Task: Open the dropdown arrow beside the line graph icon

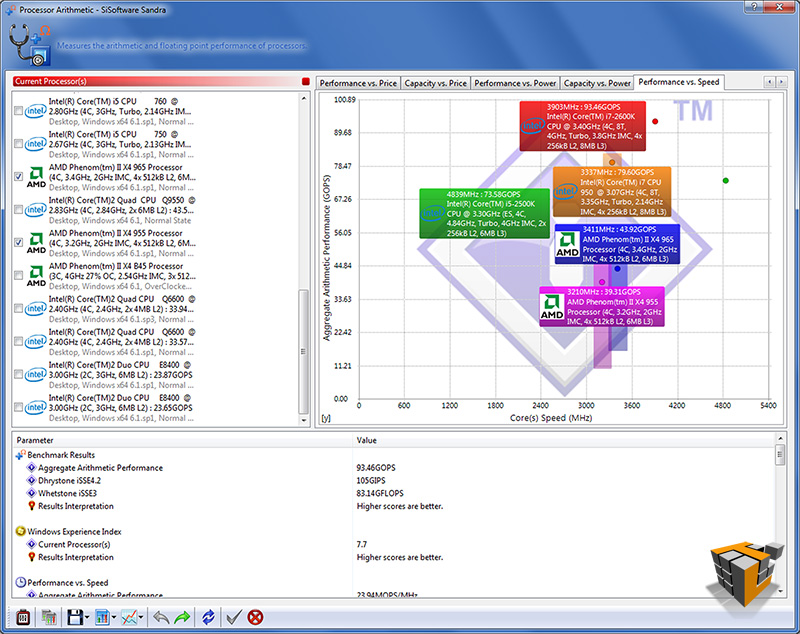Action: tap(141, 618)
